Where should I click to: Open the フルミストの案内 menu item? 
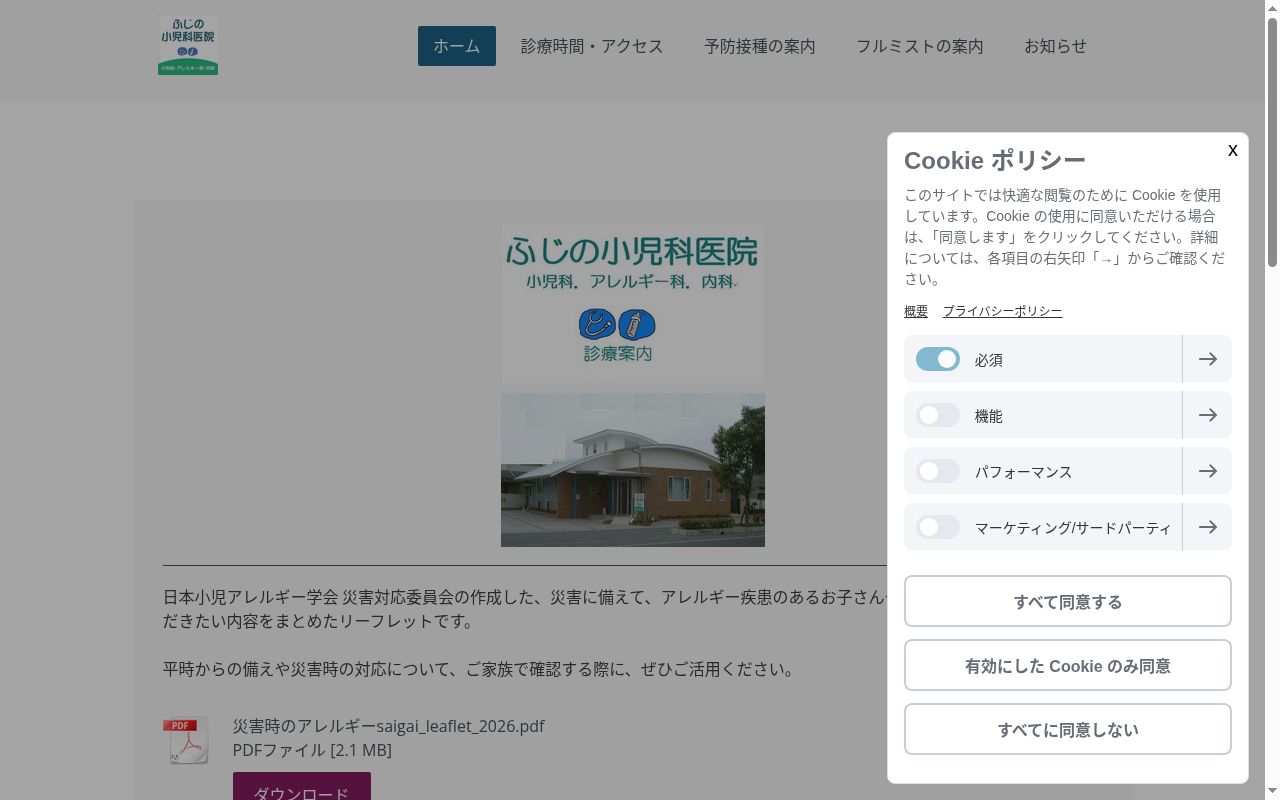point(920,46)
